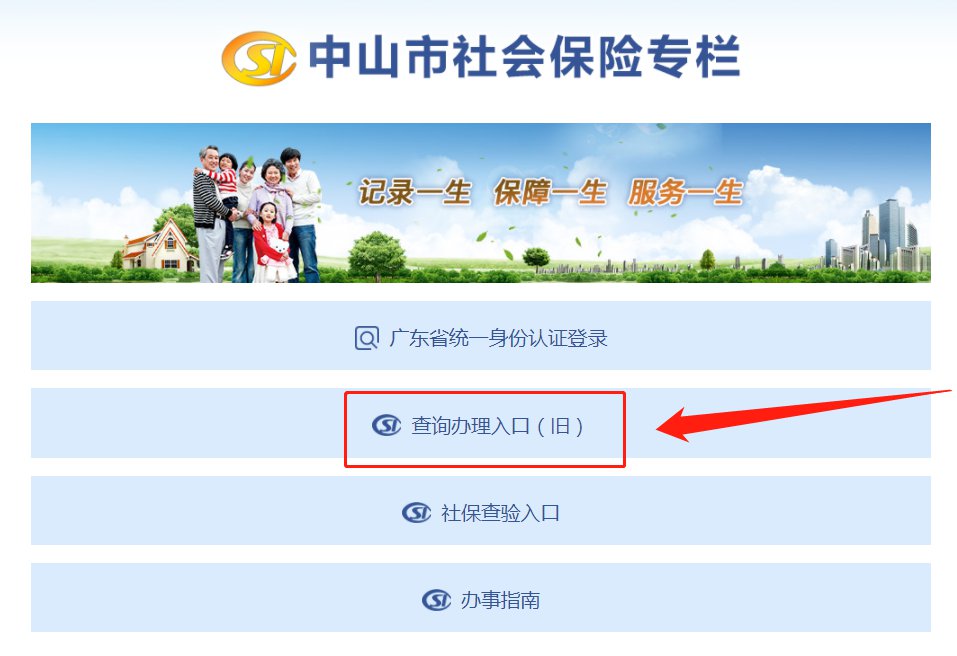Click the 保障一生 slogan on banner
Viewport: 957px width, 656px height.
tap(550, 193)
